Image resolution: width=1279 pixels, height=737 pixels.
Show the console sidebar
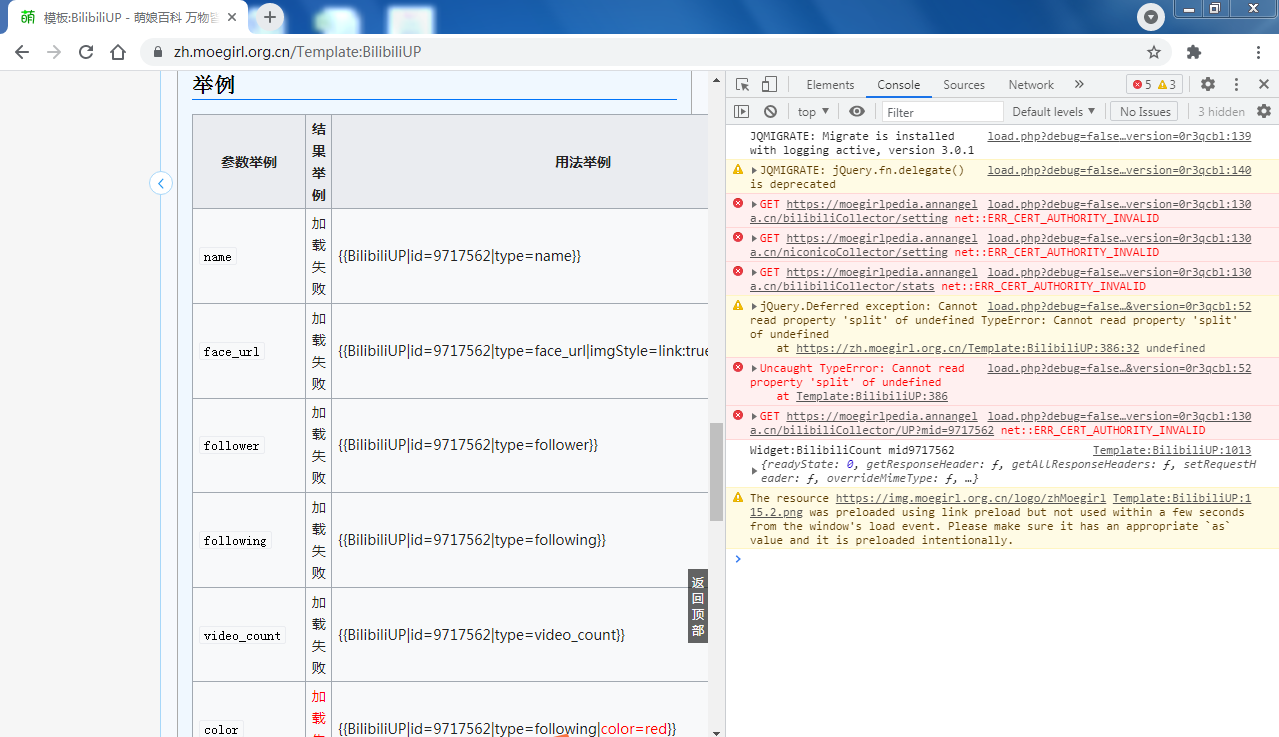pos(741,112)
